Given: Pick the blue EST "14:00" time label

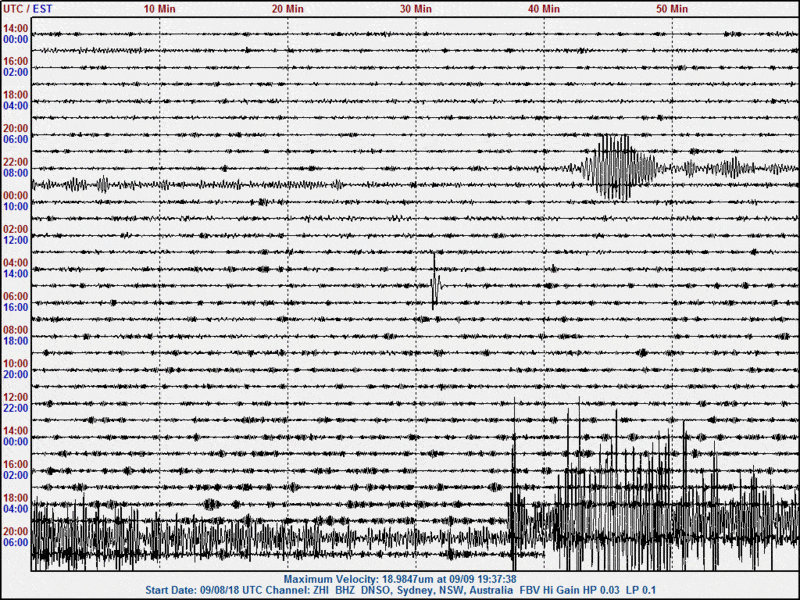Looking at the screenshot, I should point(16,273).
